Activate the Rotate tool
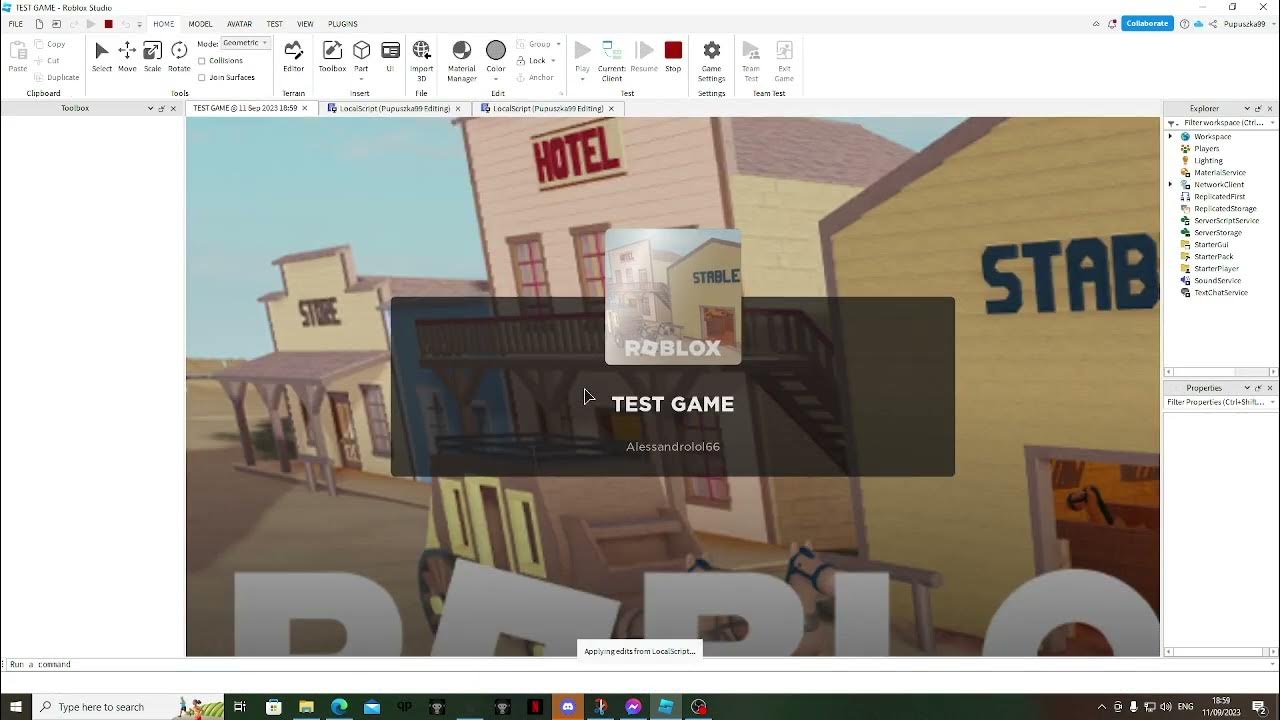The width and height of the screenshot is (1280, 720). coord(179,56)
